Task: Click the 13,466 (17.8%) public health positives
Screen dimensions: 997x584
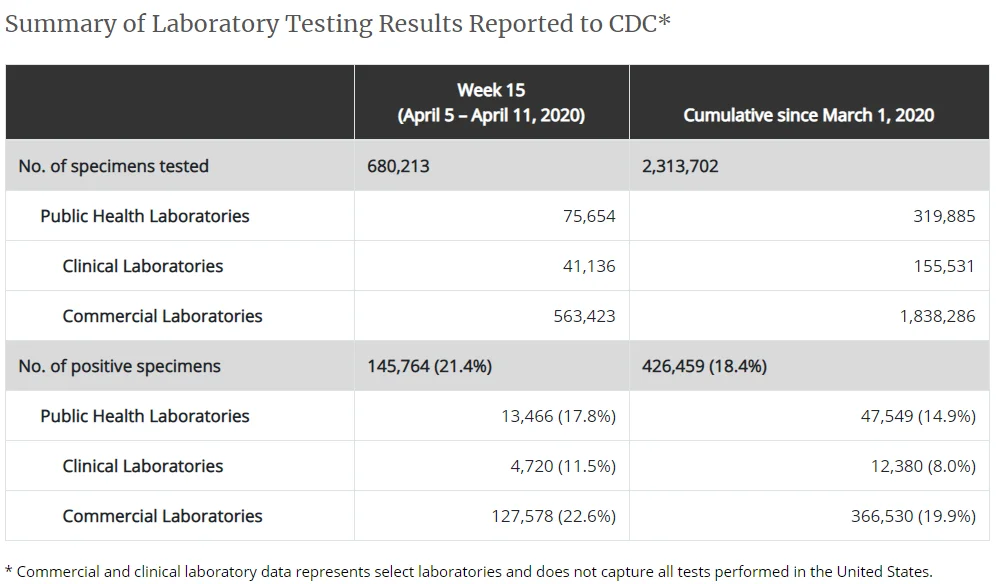Action: (558, 416)
